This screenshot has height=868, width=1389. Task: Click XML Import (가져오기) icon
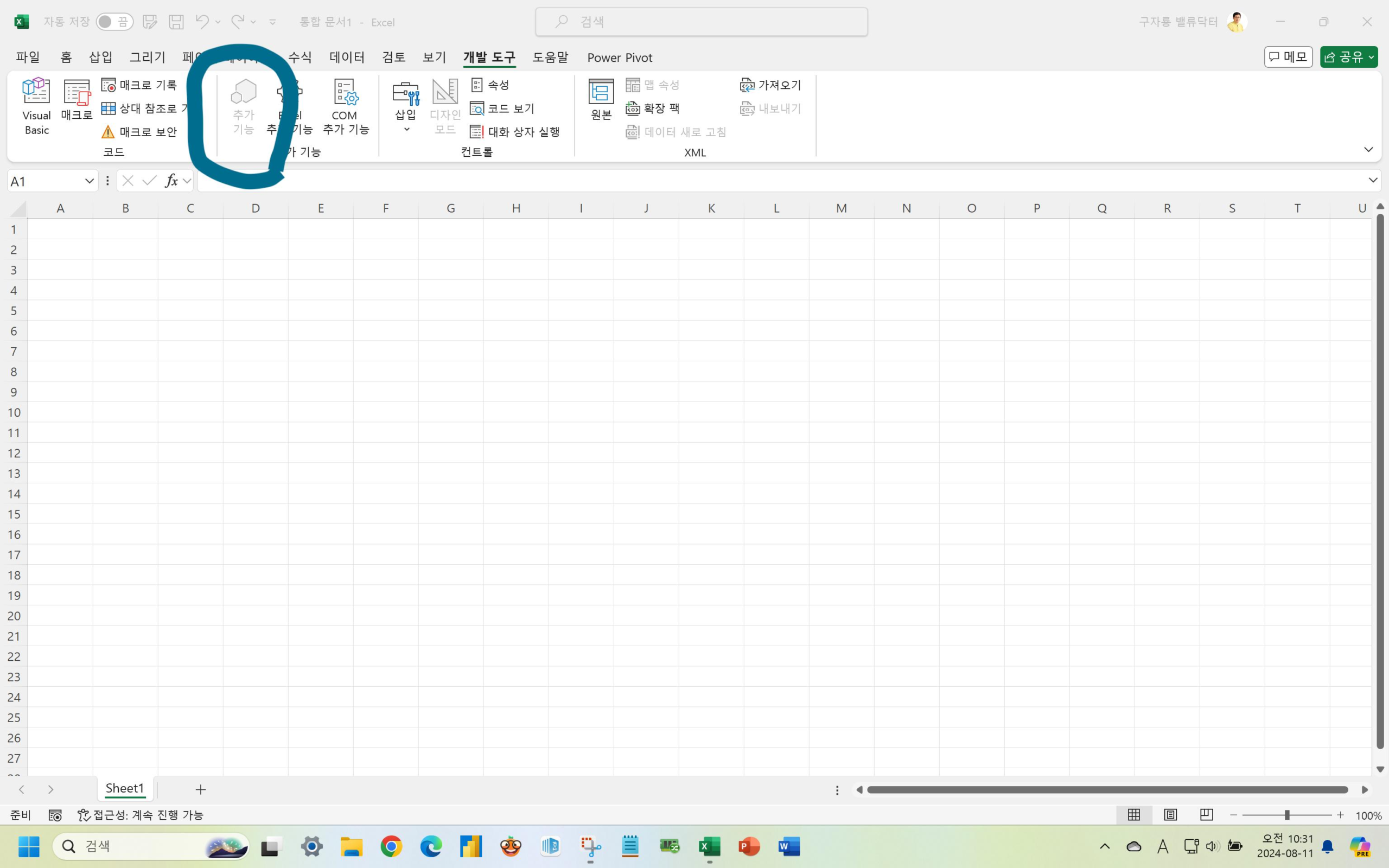[747, 86]
